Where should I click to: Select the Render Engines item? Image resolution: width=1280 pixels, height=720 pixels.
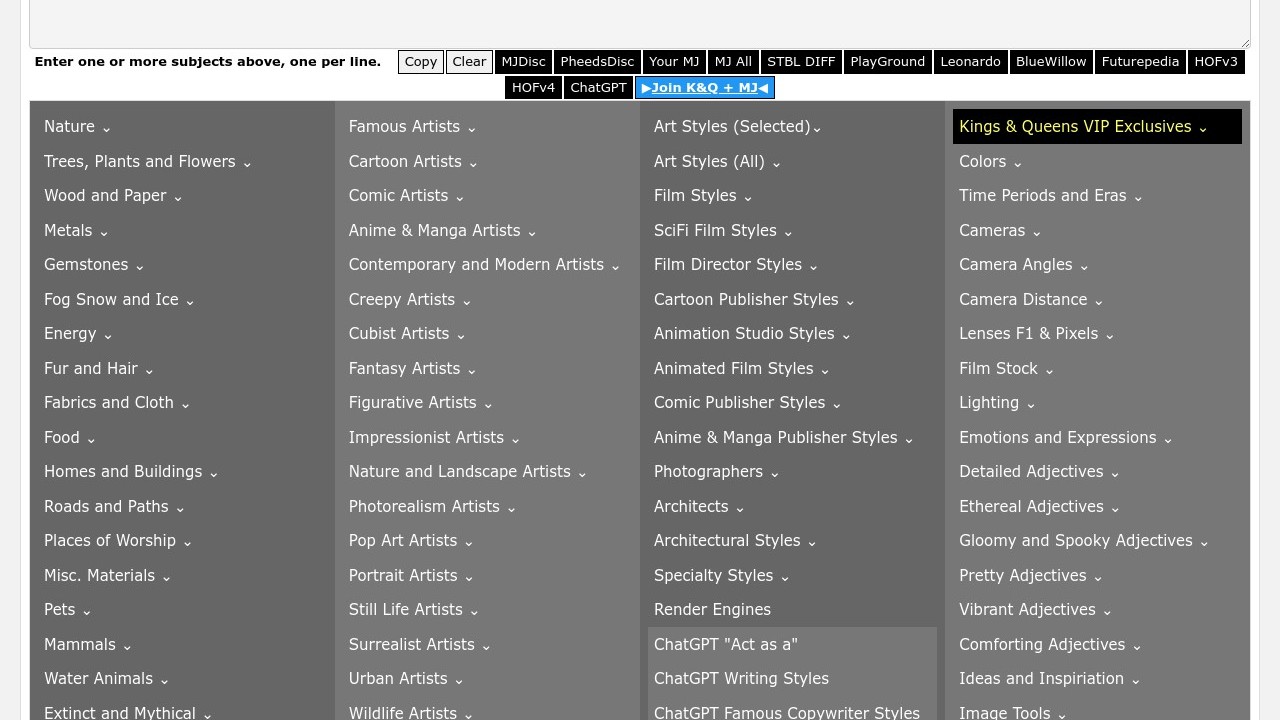click(712, 610)
